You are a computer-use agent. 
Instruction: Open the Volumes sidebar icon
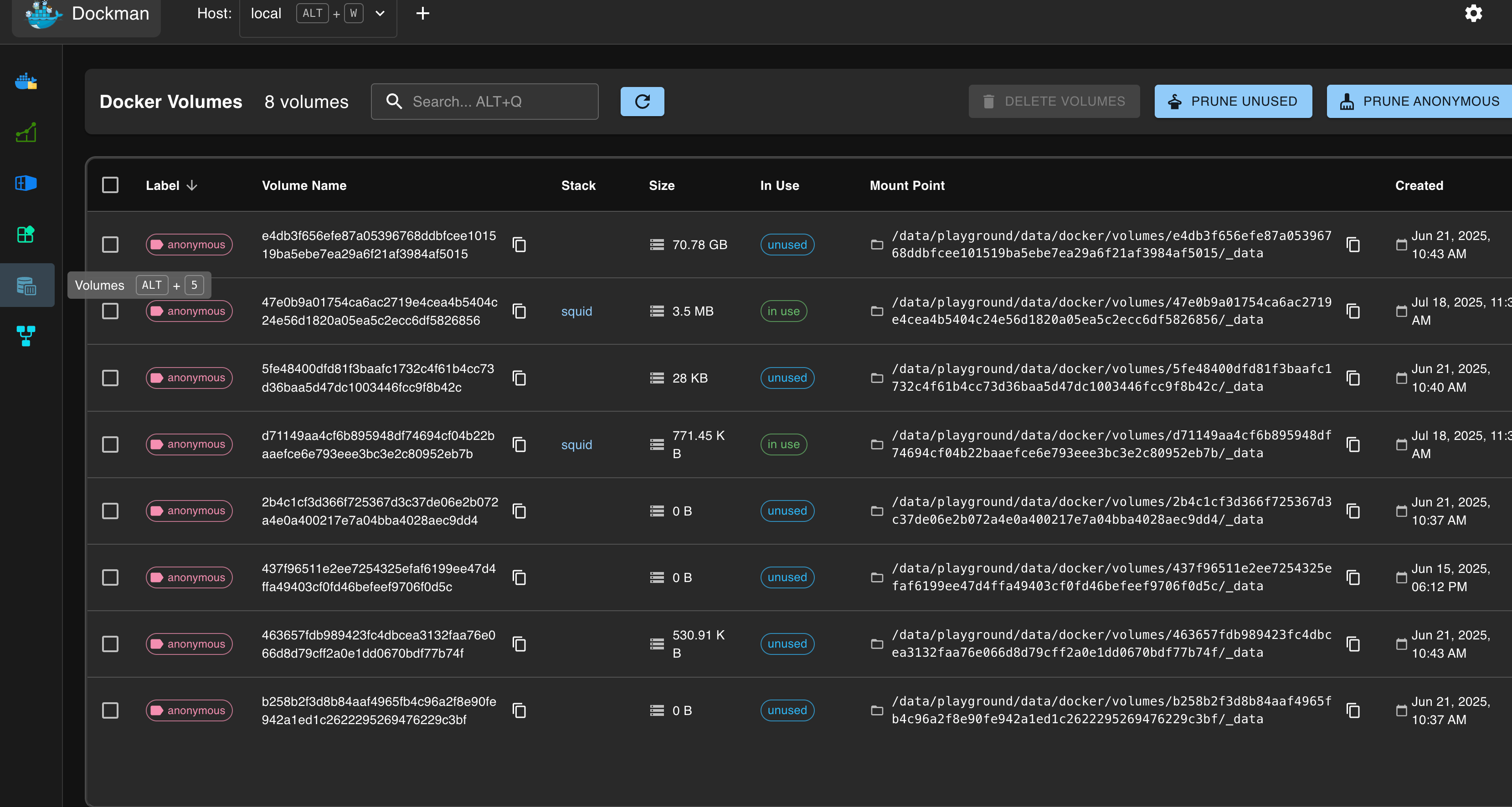pos(26,286)
